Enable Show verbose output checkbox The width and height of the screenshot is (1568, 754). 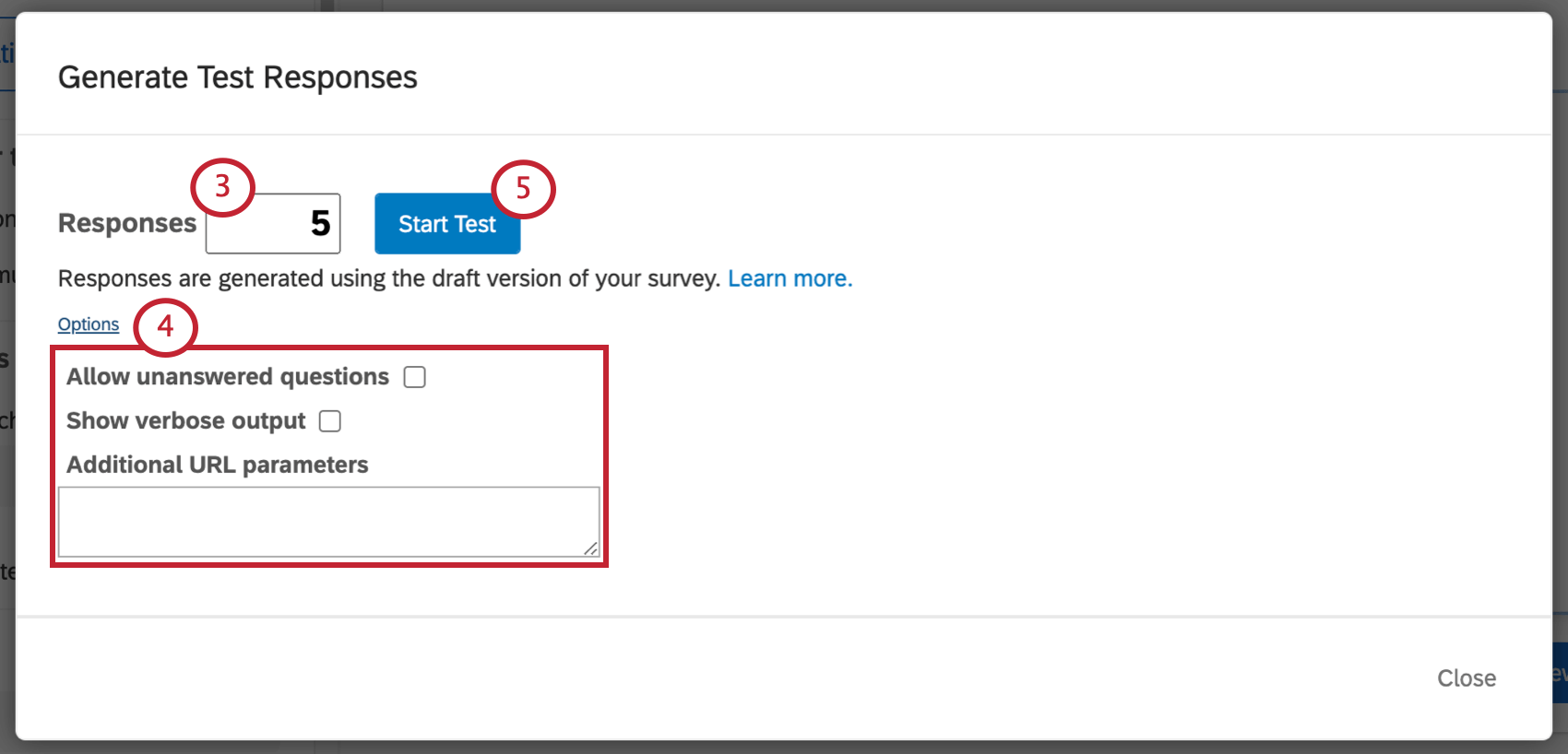click(330, 421)
